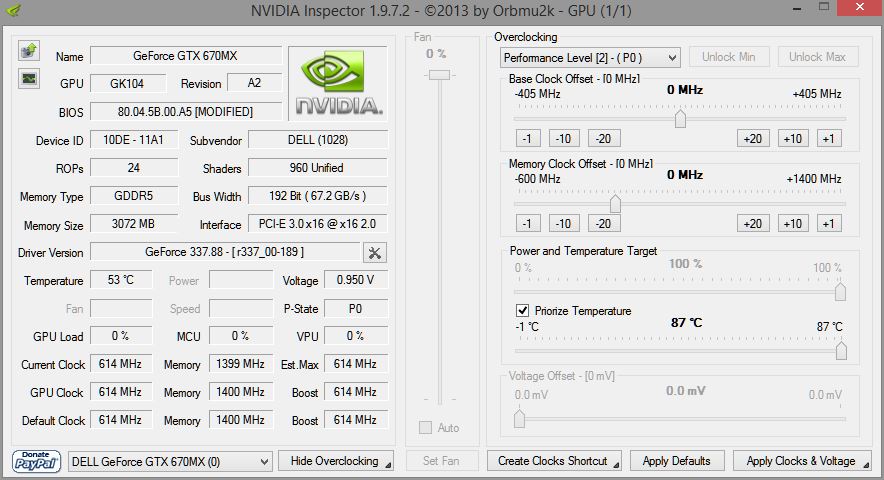Click Apply Defaults button

pyautogui.click(x=677, y=461)
